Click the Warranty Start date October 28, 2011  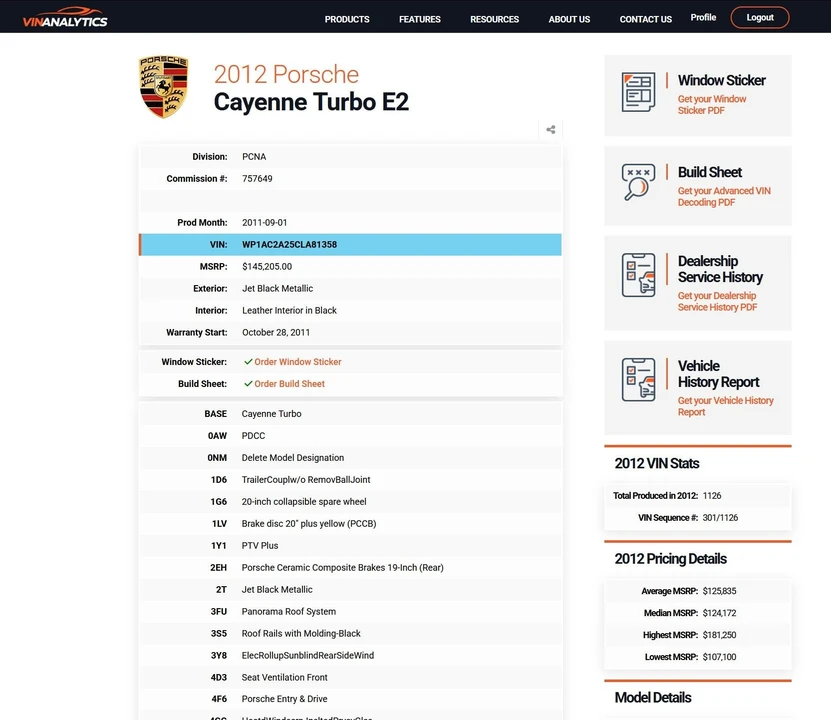click(x=276, y=333)
